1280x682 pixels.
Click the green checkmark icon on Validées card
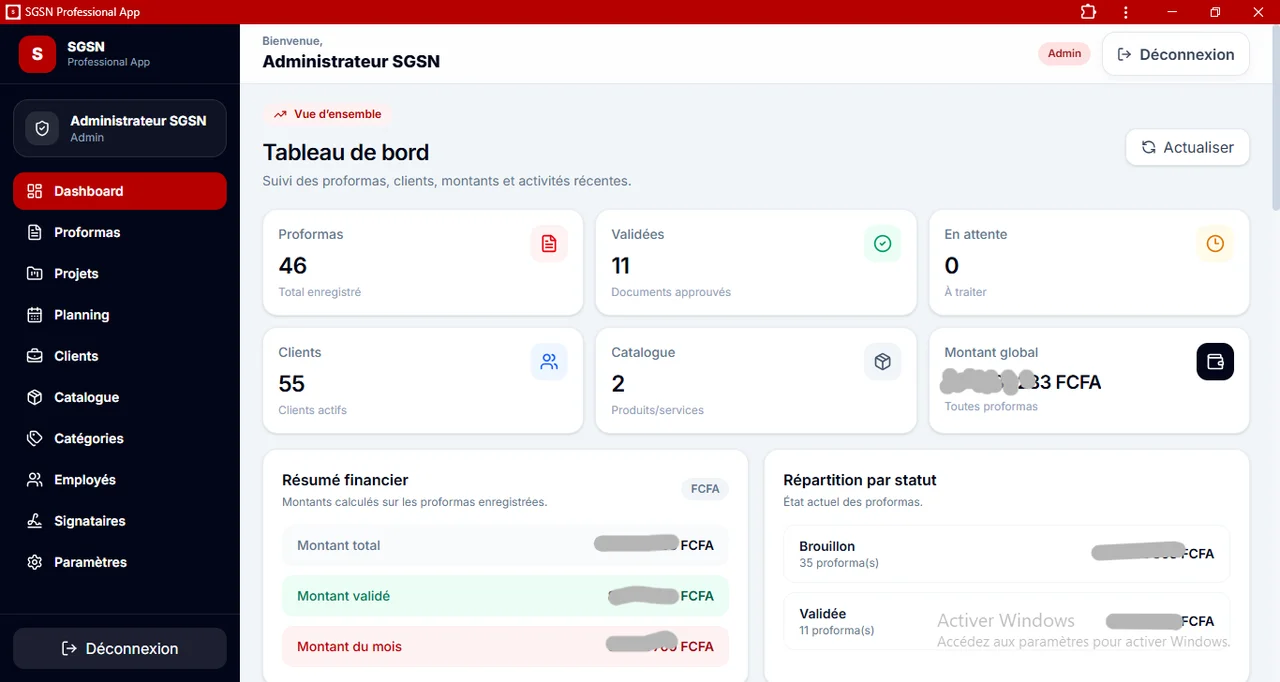(x=882, y=243)
